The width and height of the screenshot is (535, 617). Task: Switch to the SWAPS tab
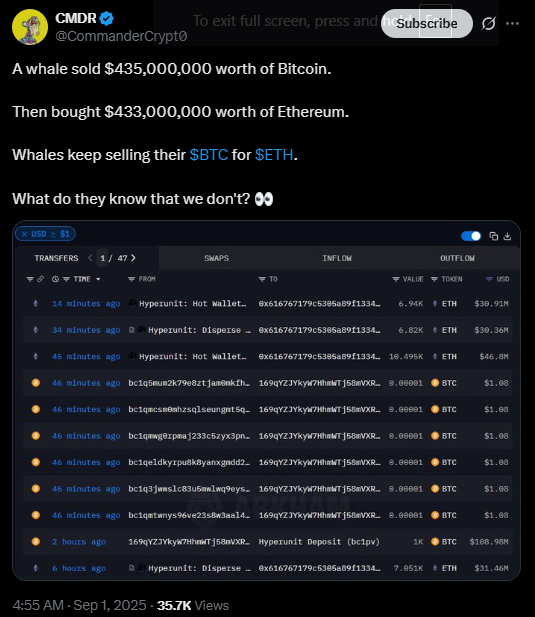click(216, 258)
